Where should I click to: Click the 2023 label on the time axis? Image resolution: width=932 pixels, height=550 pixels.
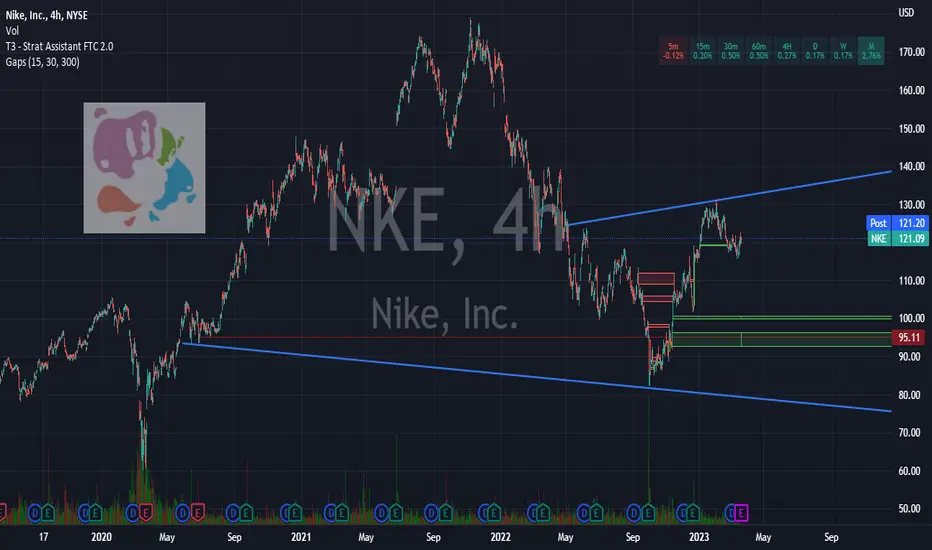tap(699, 537)
